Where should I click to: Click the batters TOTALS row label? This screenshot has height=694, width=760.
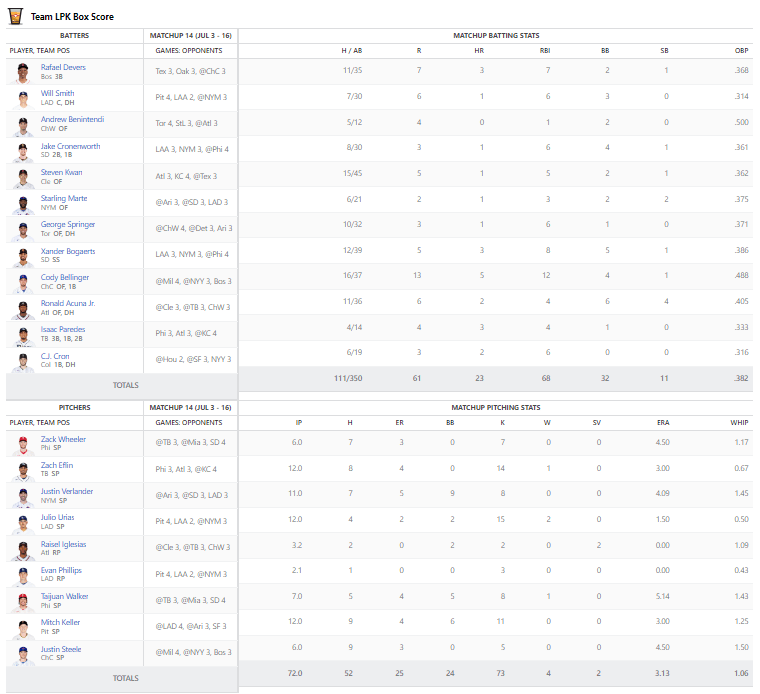click(125, 385)
